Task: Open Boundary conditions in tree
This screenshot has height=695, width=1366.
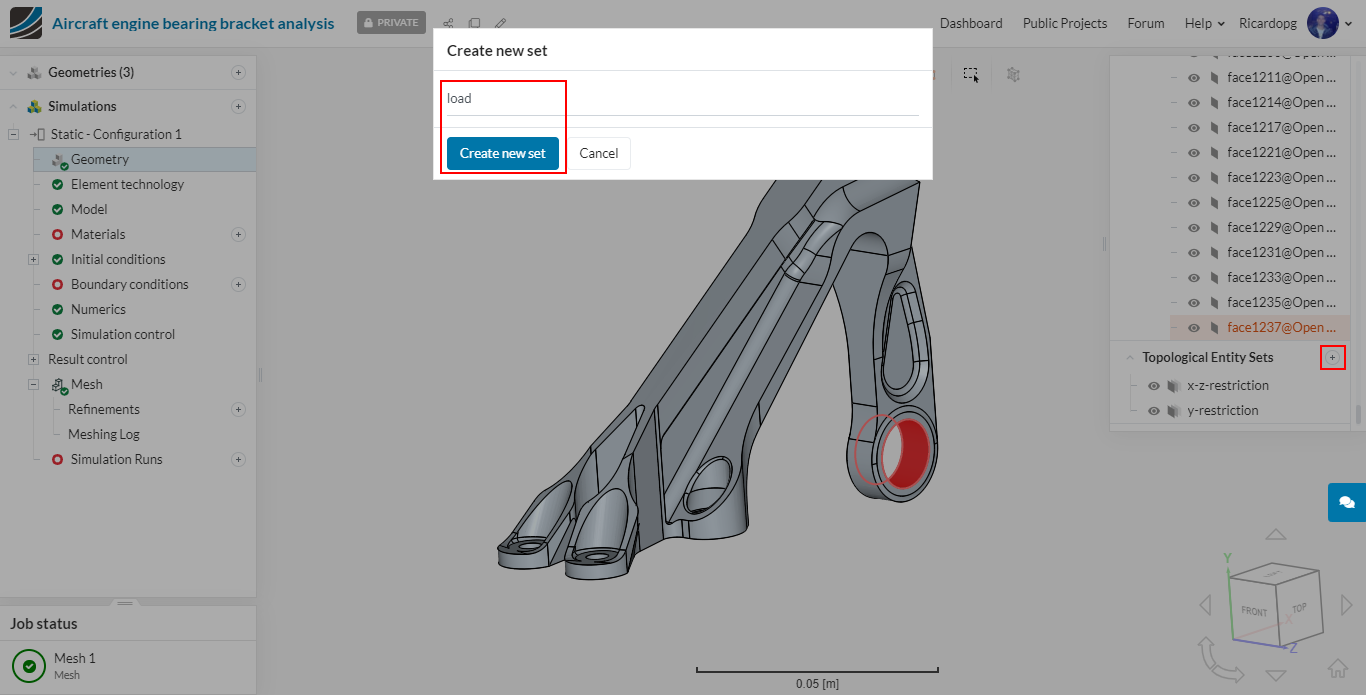Action: (129, 284)
